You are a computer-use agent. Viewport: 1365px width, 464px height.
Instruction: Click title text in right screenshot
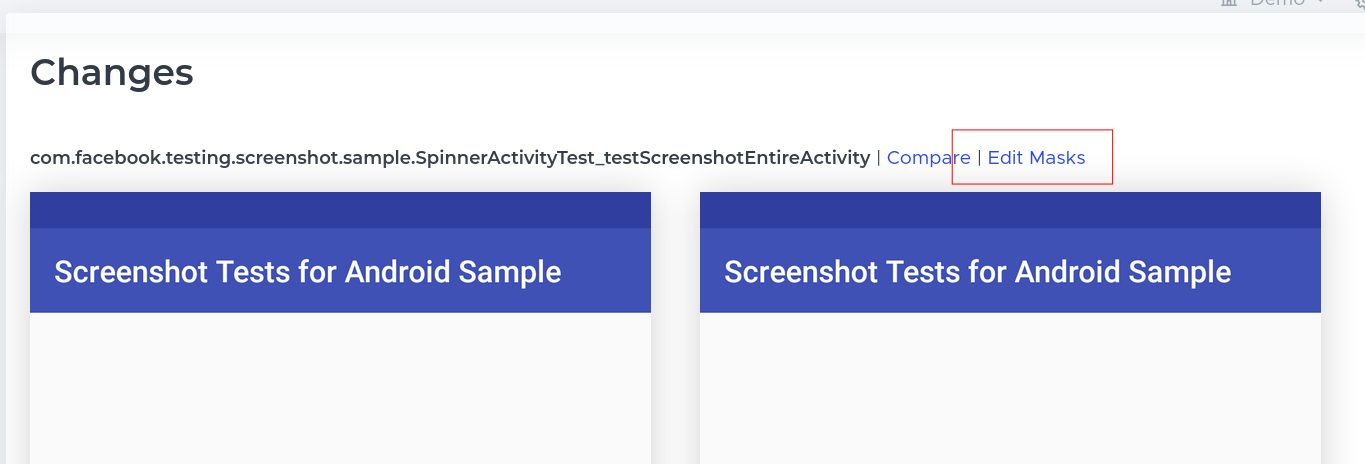tap(977, 271)
